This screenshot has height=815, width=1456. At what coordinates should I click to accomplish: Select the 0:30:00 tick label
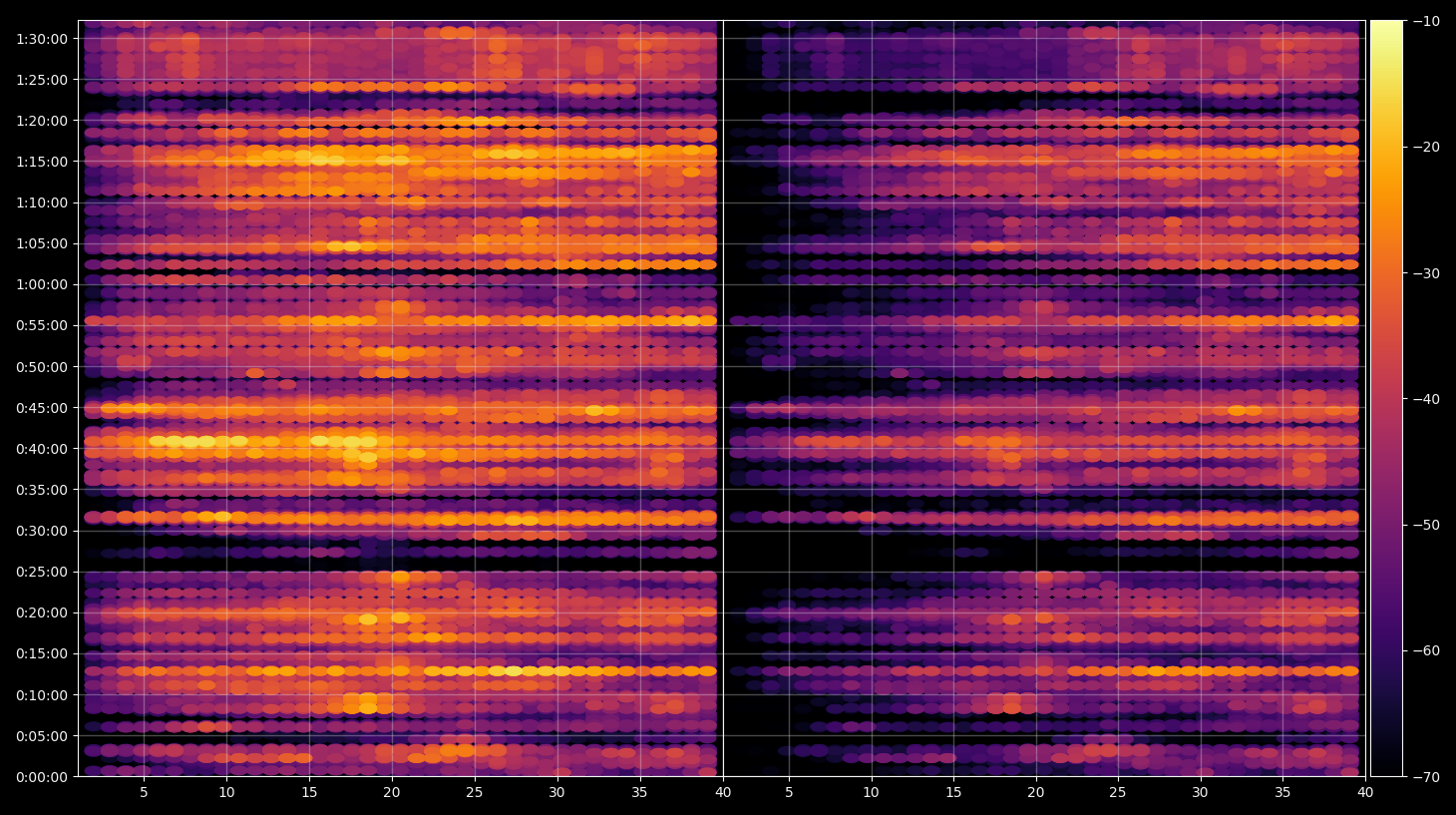tap(42, 531)
